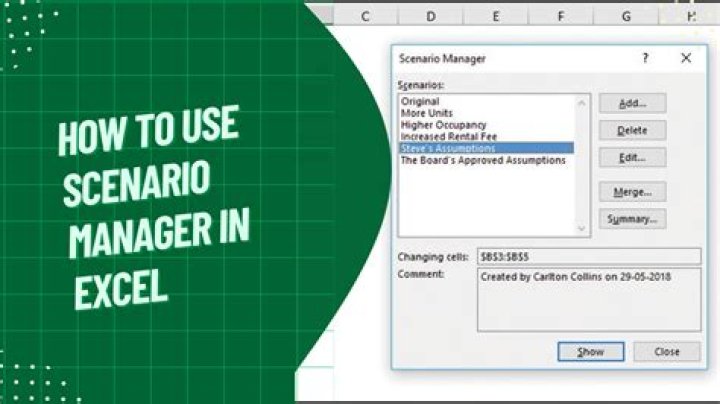Open the Summary... report options
Screen dimensions: 720x404
pos(632,219)
